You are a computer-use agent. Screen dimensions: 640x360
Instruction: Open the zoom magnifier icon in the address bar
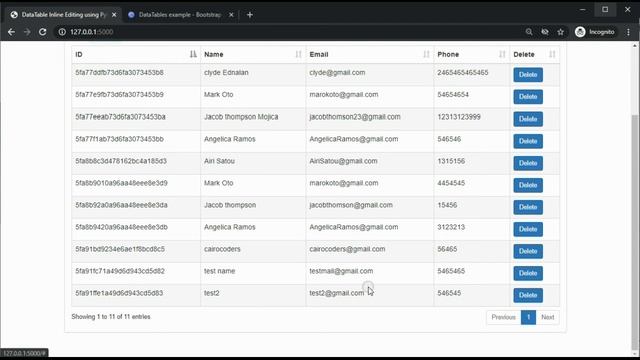point(529,32)
